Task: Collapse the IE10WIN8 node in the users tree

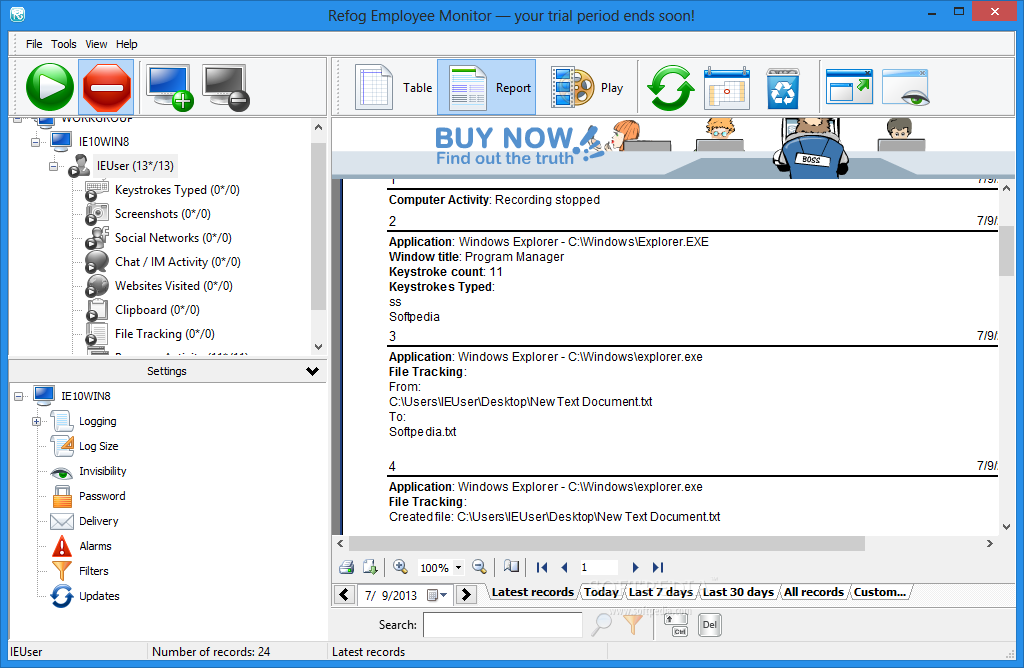Action: (35, 141)
